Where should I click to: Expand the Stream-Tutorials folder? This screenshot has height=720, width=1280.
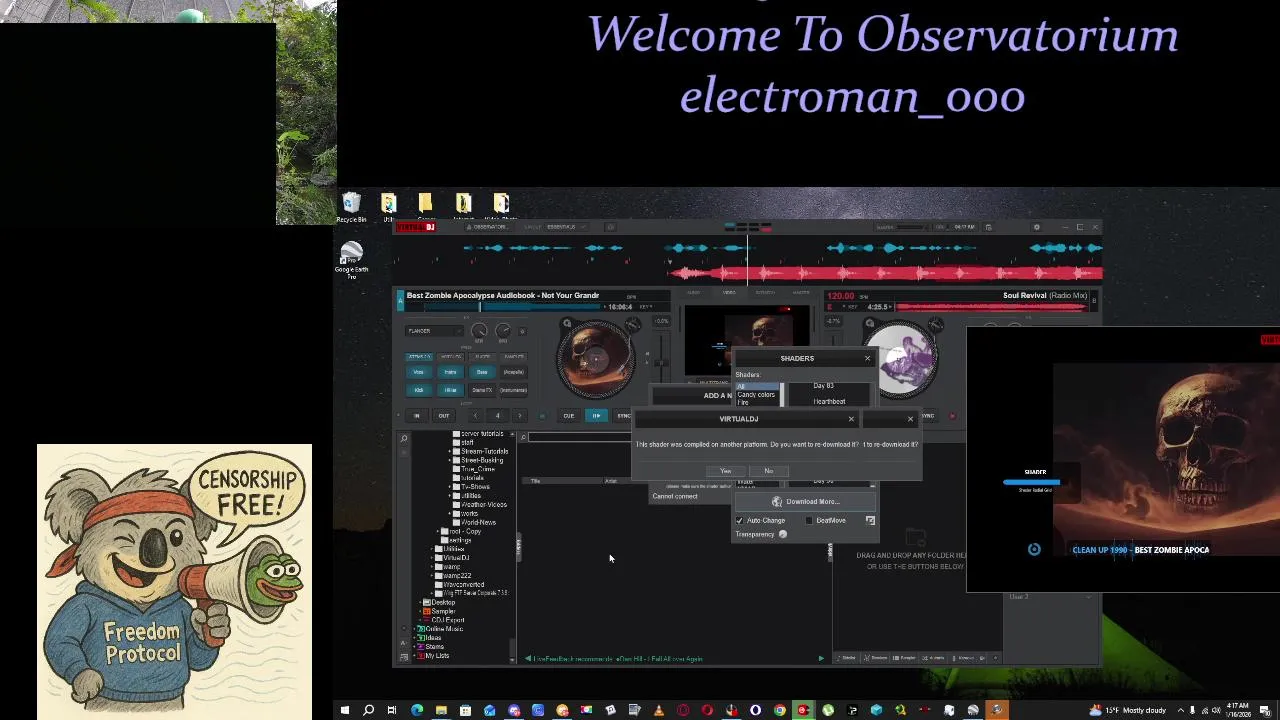pyautogui.click(x=450, y=451)
